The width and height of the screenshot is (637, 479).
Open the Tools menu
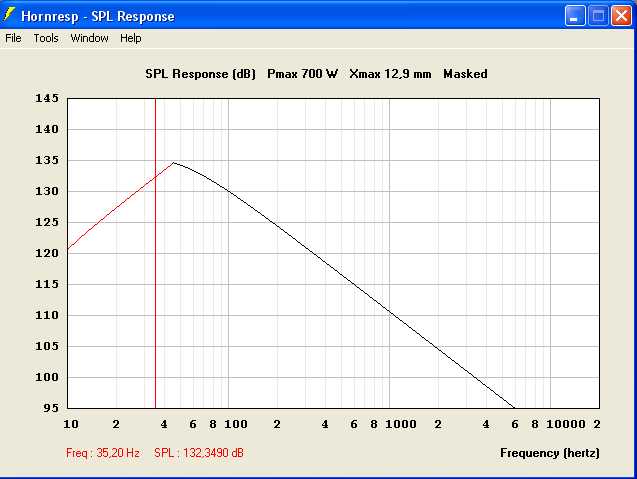click(x=46, y=38)
